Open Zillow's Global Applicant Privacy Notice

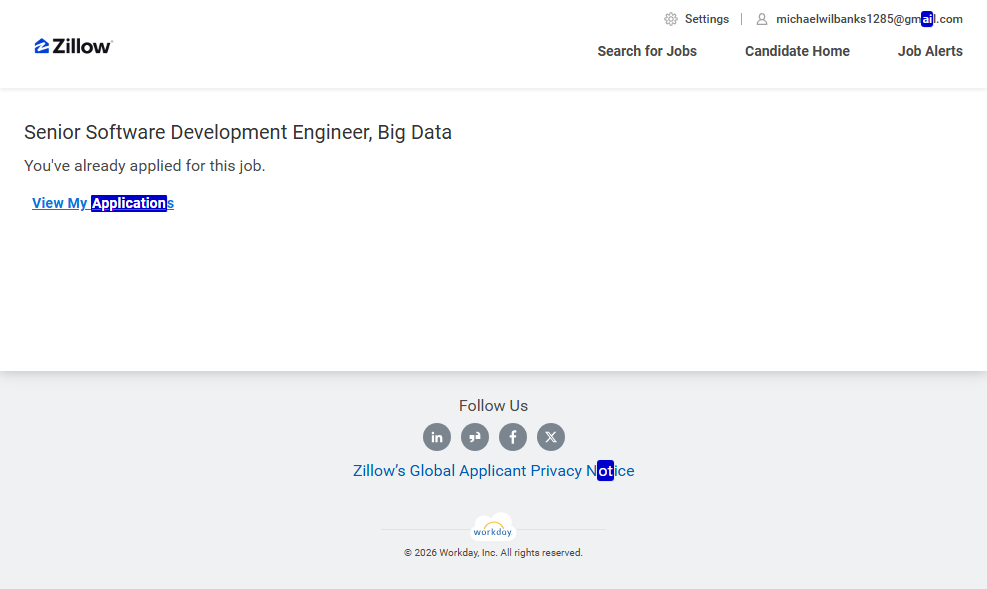[493, 471]
